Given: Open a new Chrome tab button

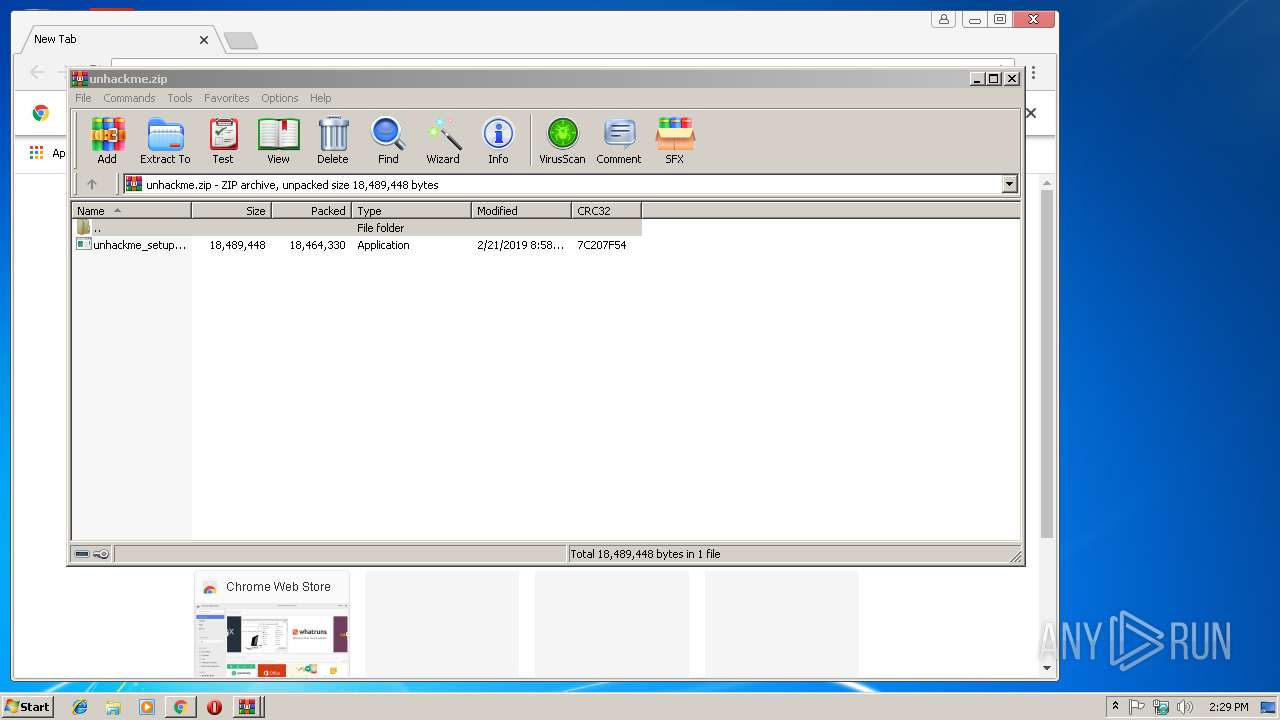Looking at the screenshot, I should click(x=240, y=40).
